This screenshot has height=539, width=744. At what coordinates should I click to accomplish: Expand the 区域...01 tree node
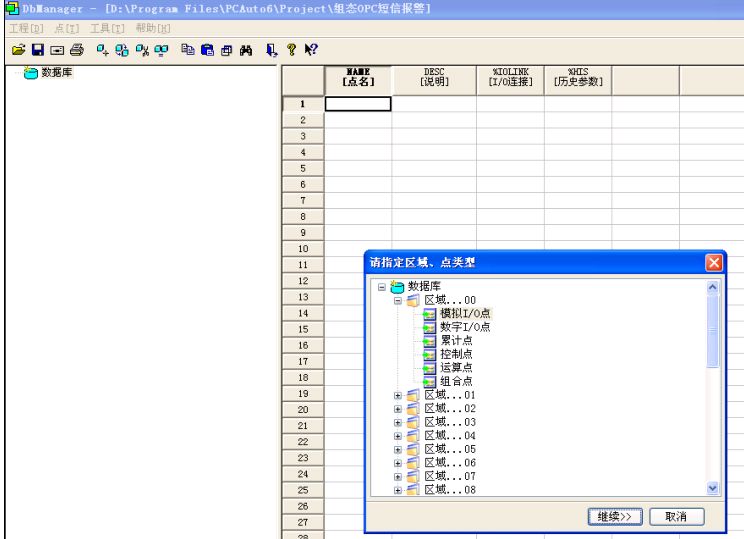[397, 395]
